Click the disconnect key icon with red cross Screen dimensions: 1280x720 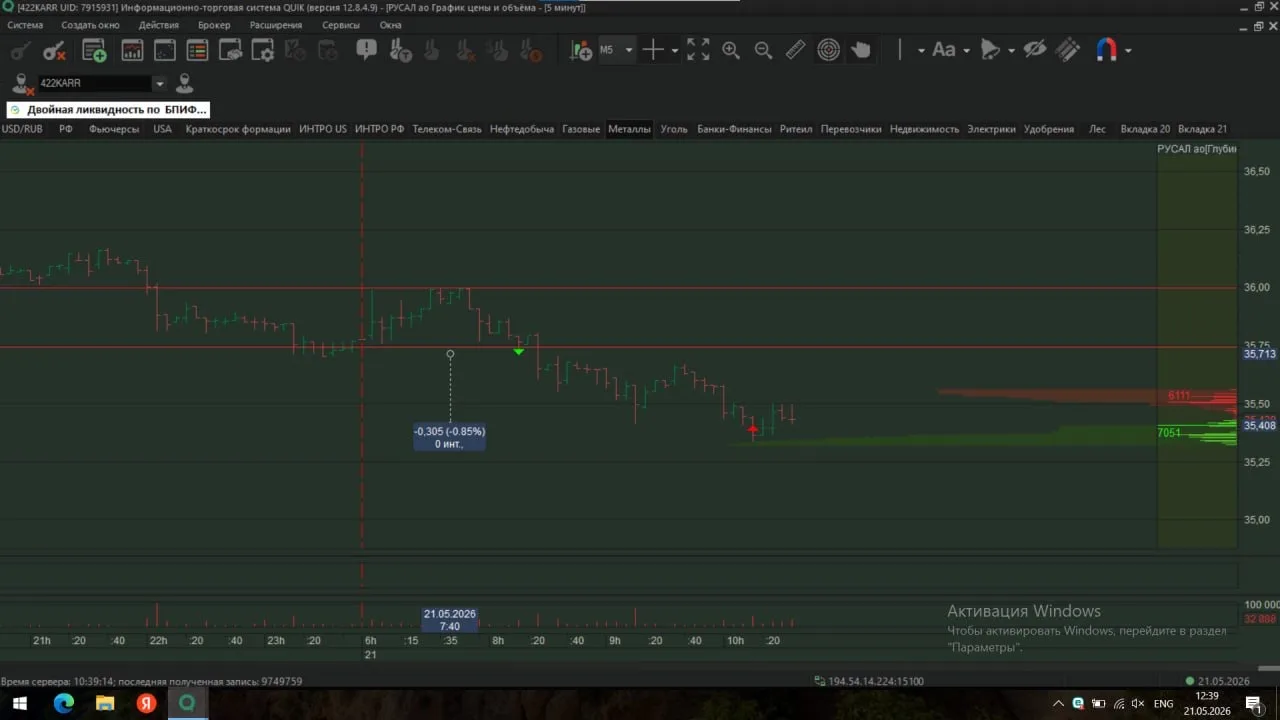point(54,50)
